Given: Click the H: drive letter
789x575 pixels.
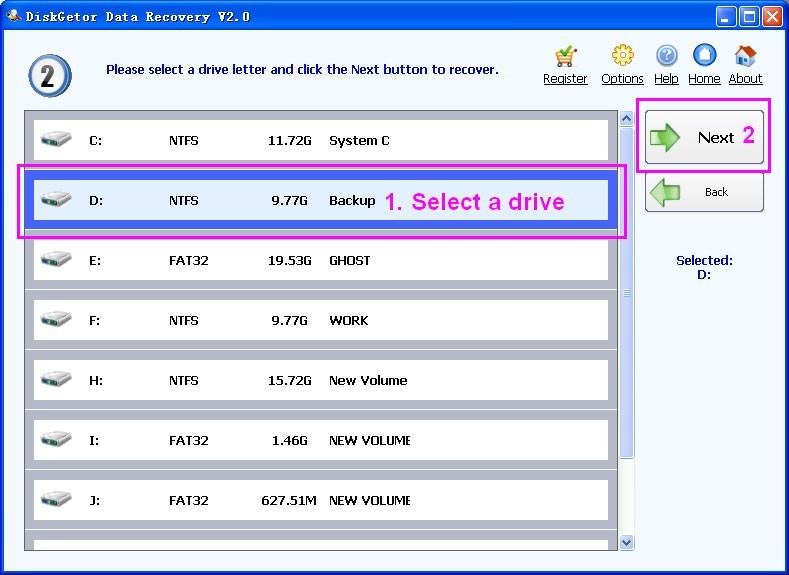Looking at the screenshot, I should pyautogui.click(x=96, y=380).
